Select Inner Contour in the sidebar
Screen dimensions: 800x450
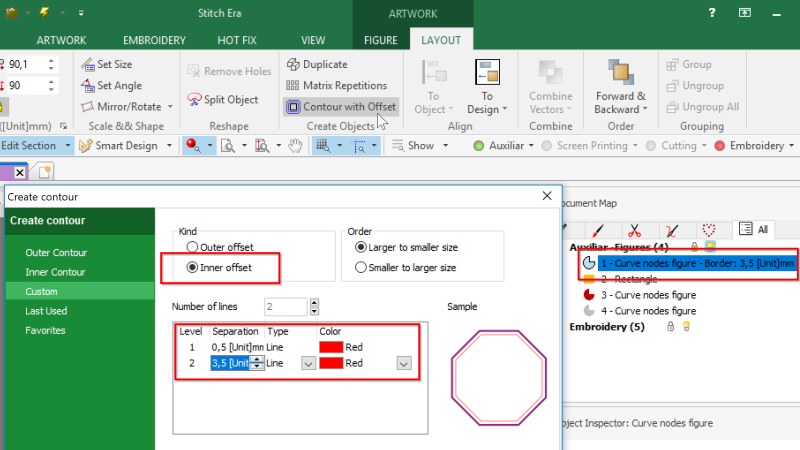coord(56,272)
